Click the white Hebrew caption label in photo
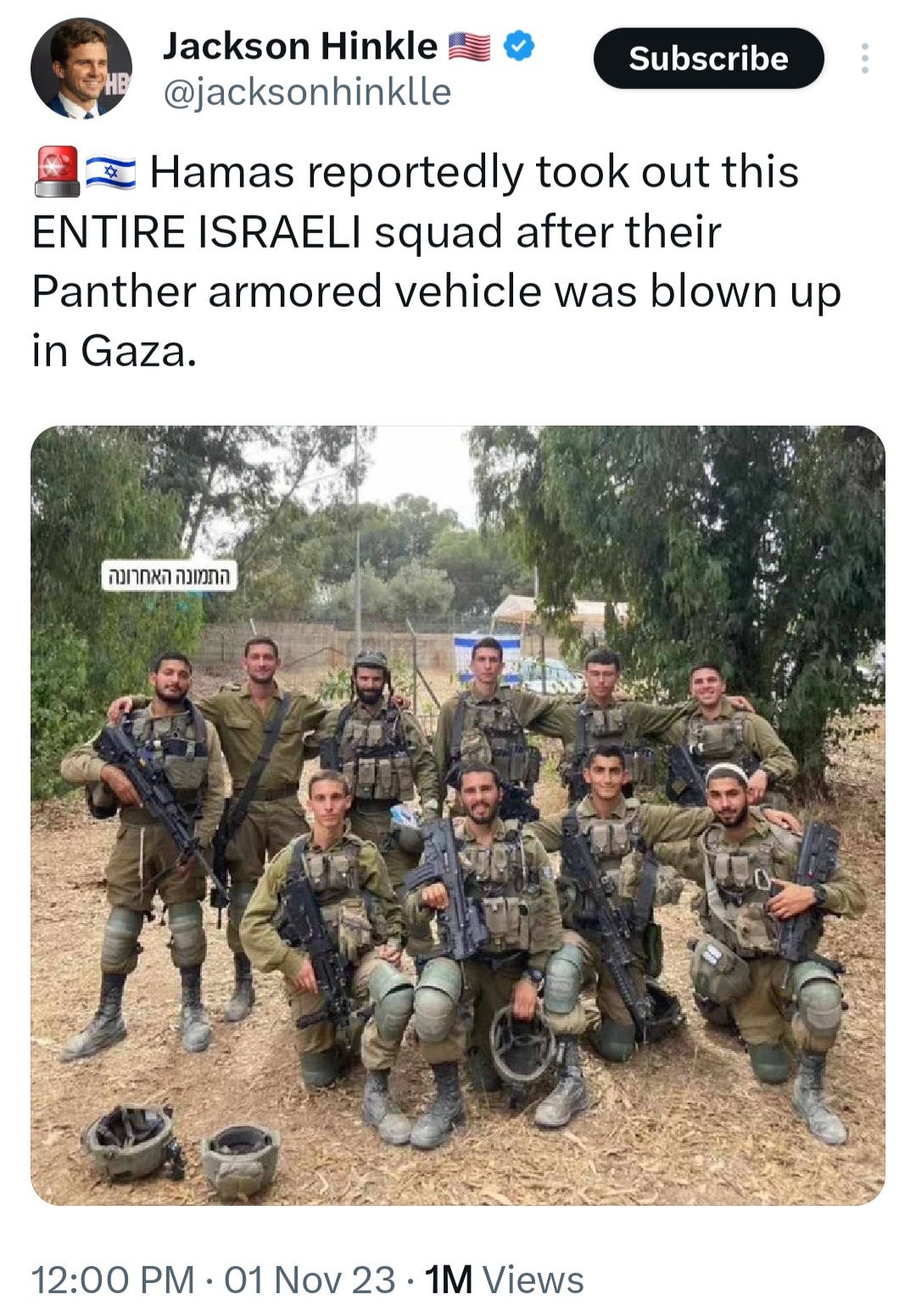The width and height of the screenshot is (916, 1316). tap(169, 576)
